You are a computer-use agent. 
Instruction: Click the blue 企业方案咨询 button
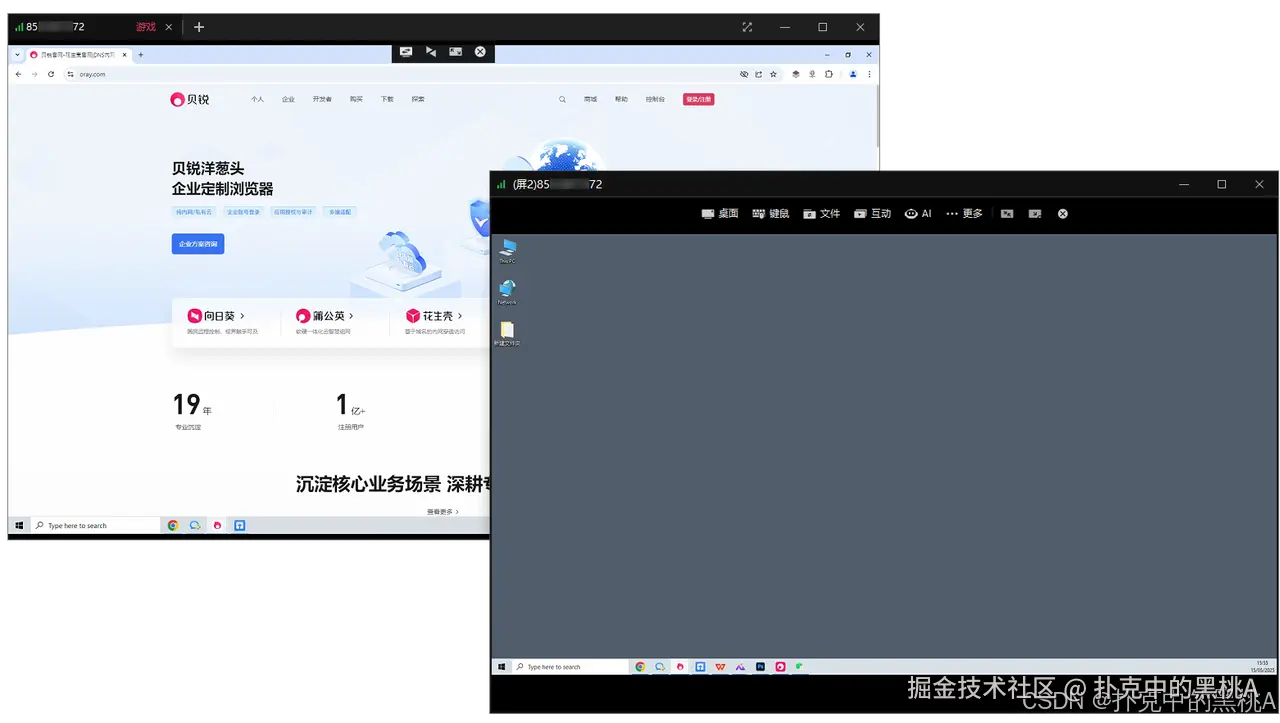coord(198,243)
